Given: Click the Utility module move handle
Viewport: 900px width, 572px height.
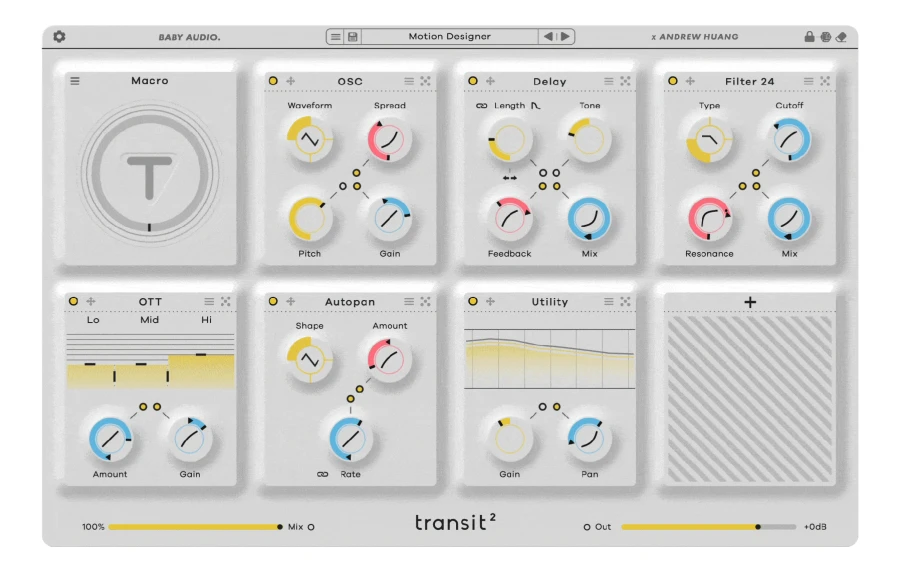Looking at the screenshot, I should click(491, 301).
